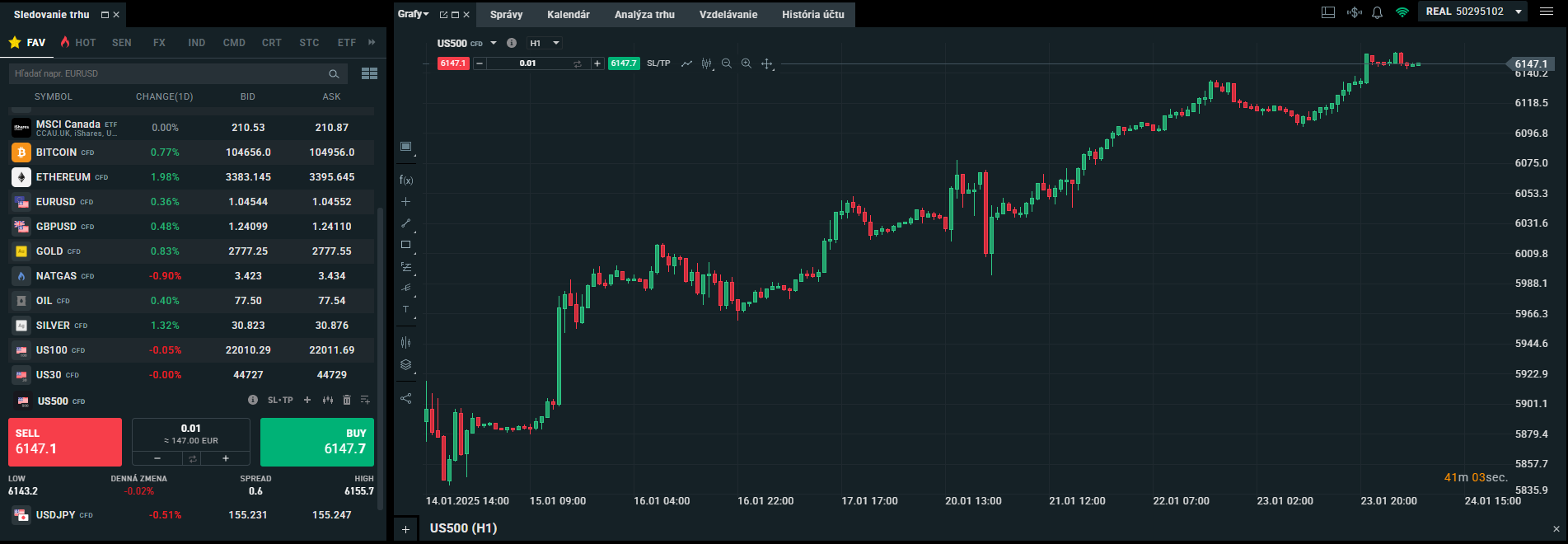
Task: Toggle the watchlist grid view layout
Action: tap(369, 73)
